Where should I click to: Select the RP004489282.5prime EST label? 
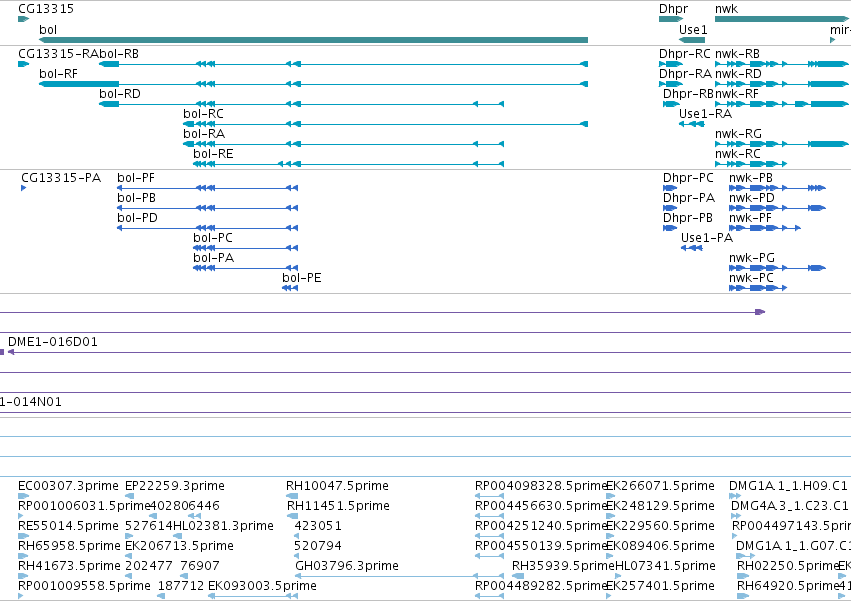(540, 586)
